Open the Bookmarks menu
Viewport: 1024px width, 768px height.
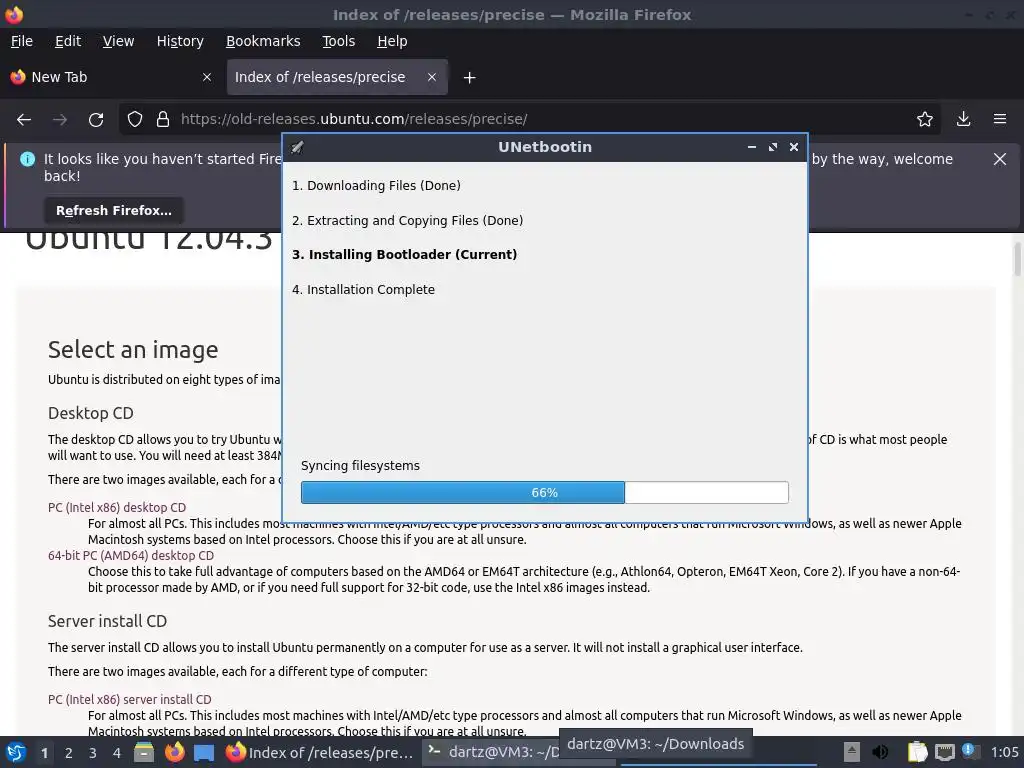[263, 41]
